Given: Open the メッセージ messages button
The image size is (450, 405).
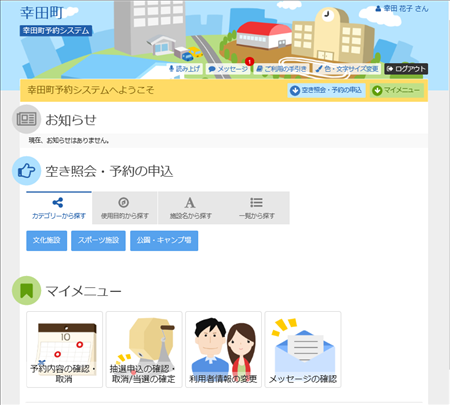Looking at the screenshot, I should coord(228,69).
